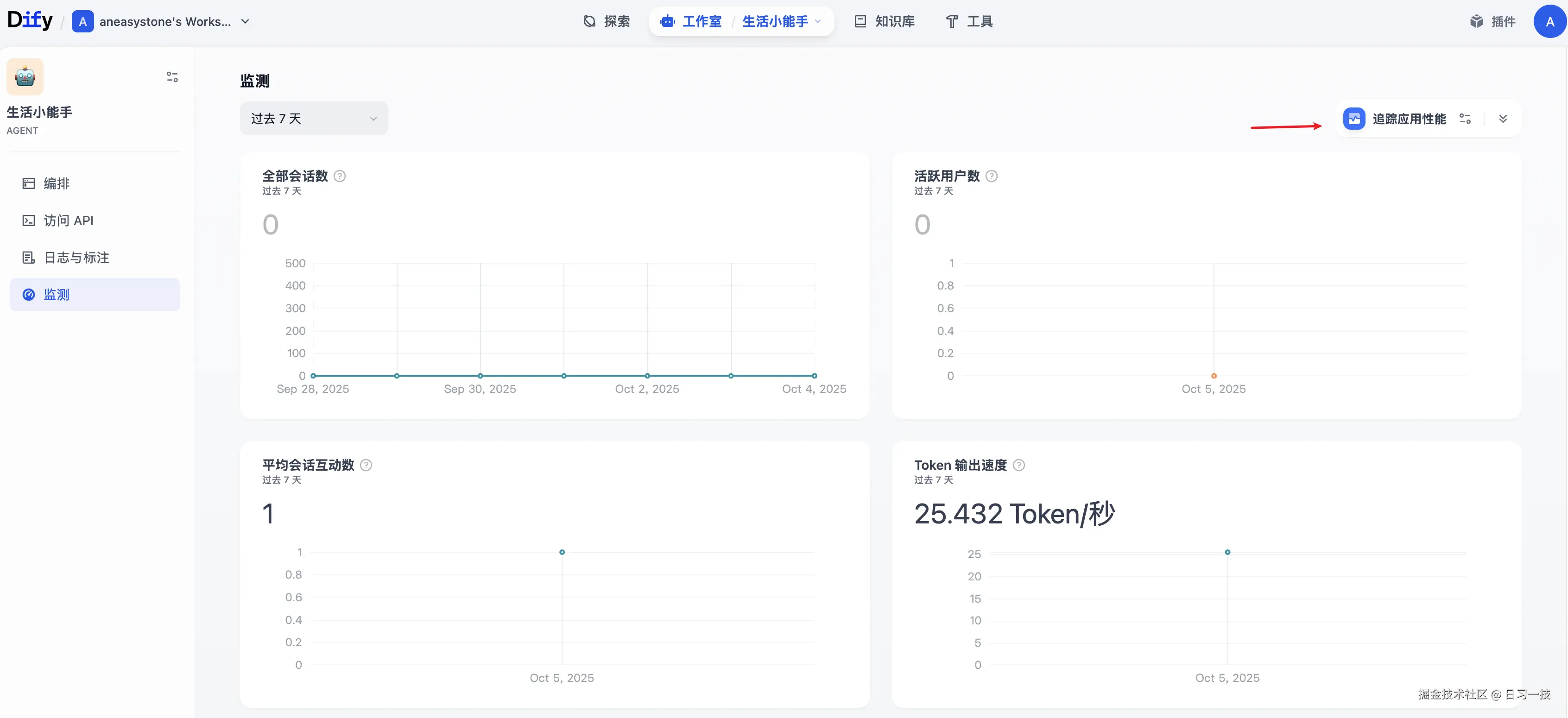Screen dimensions: 1568x718
Task: Open the 编排 orchestration page
Action: (x=57, y=183)
